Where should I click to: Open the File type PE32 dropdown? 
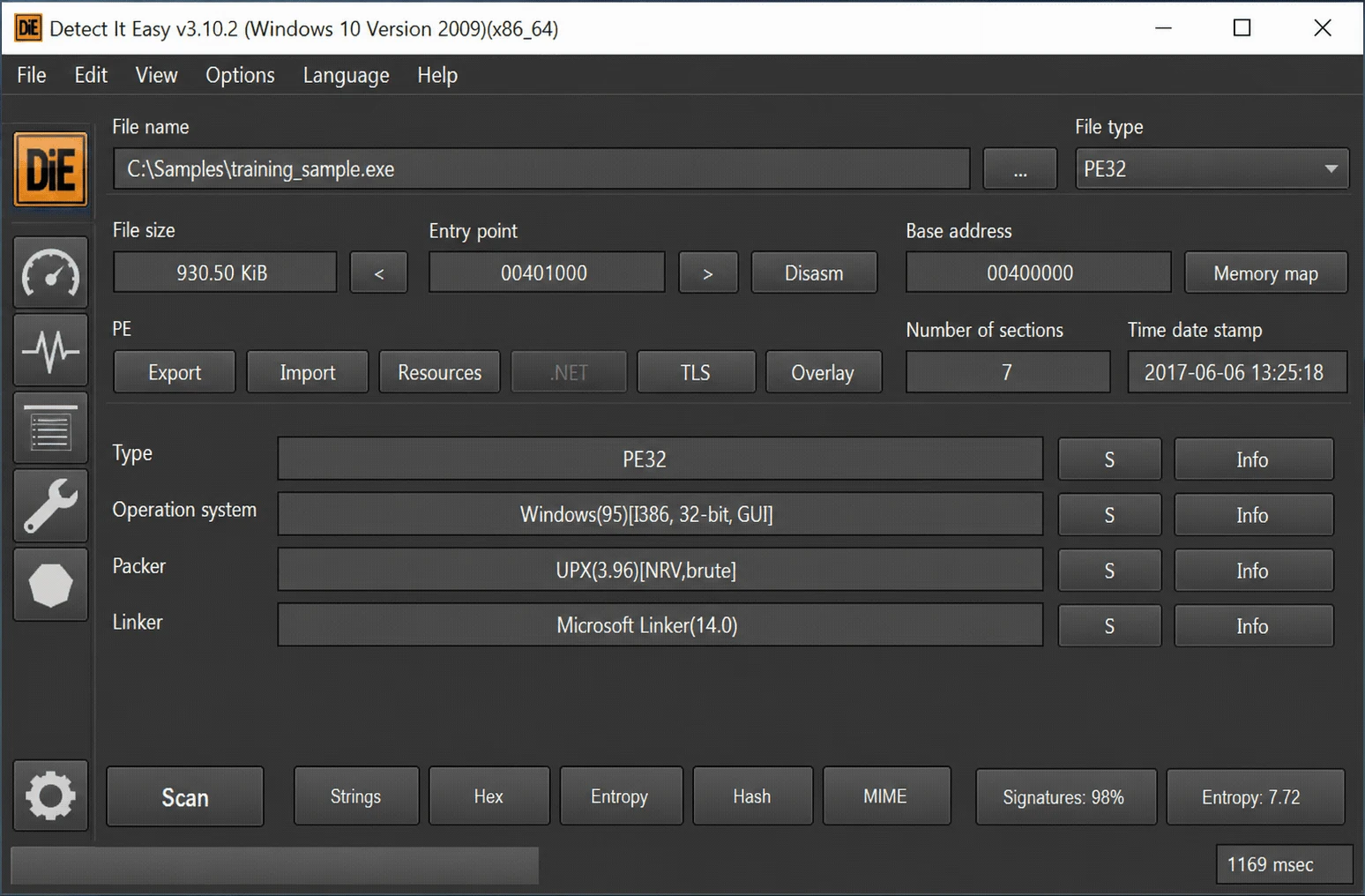coord(1212,168)
